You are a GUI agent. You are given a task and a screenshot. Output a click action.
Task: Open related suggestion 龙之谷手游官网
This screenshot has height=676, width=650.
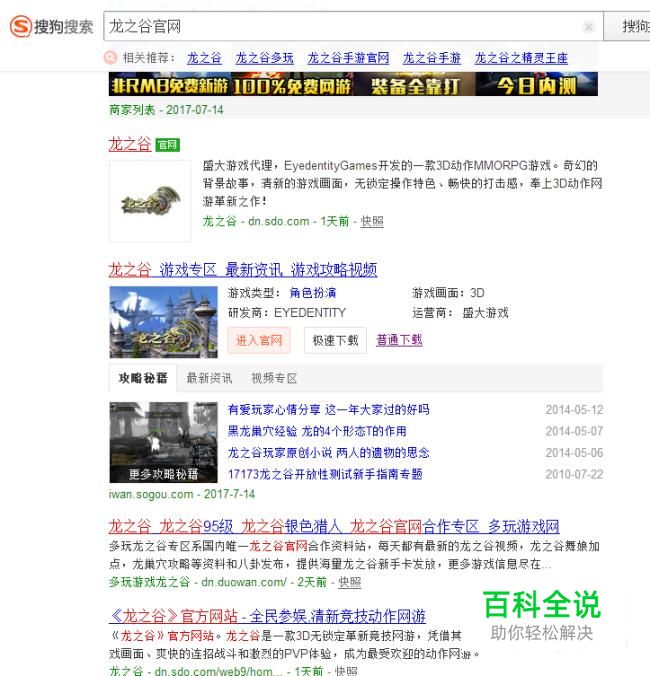coord(348,58)
